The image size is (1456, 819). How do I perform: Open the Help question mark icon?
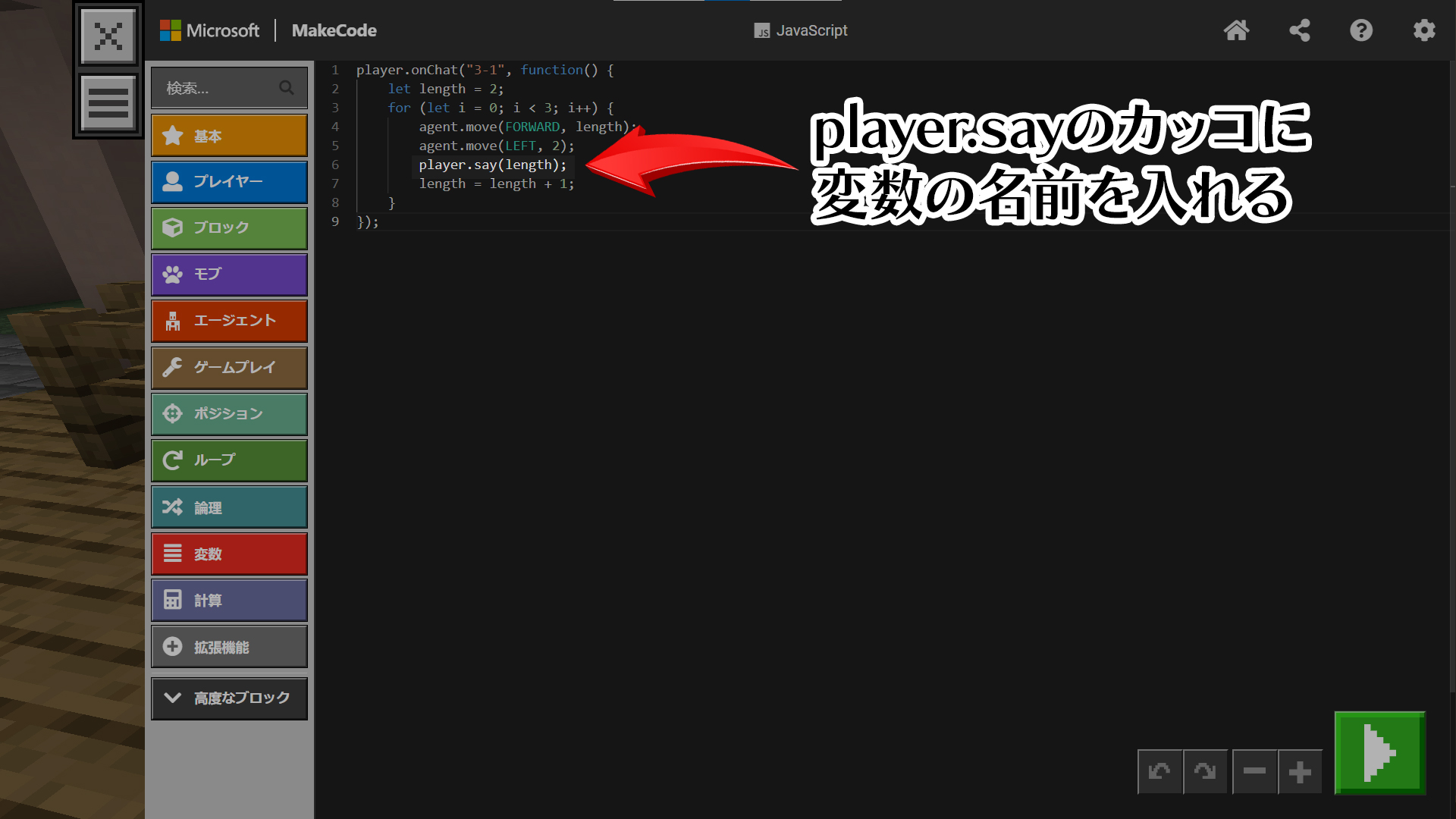pyautogui.click(x=1361, y=30)
